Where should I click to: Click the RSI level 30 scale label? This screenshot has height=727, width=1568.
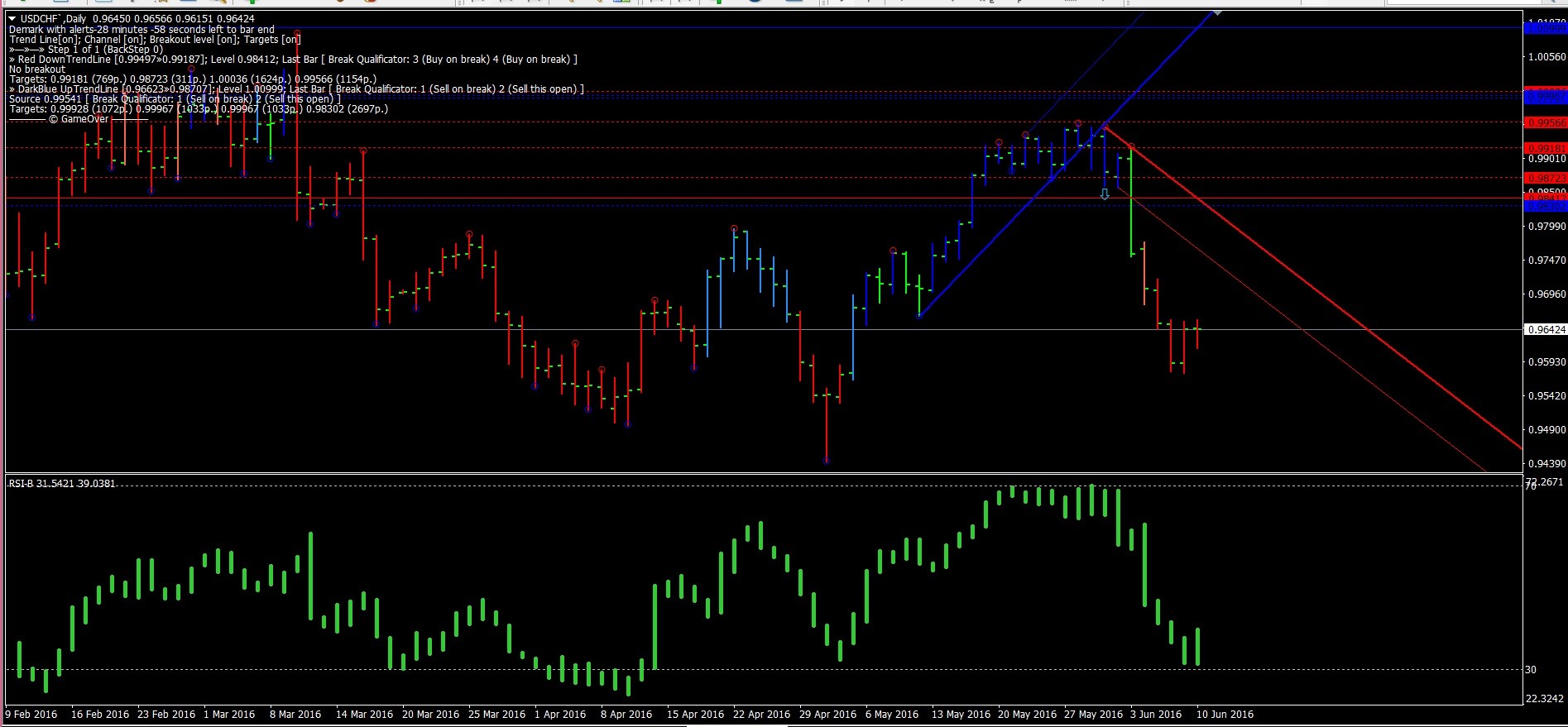pos(1531,669)
